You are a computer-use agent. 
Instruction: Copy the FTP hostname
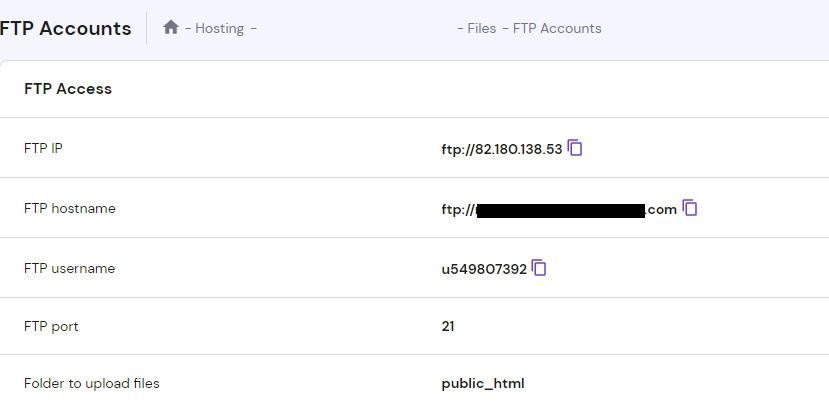[x=689, y=208]
